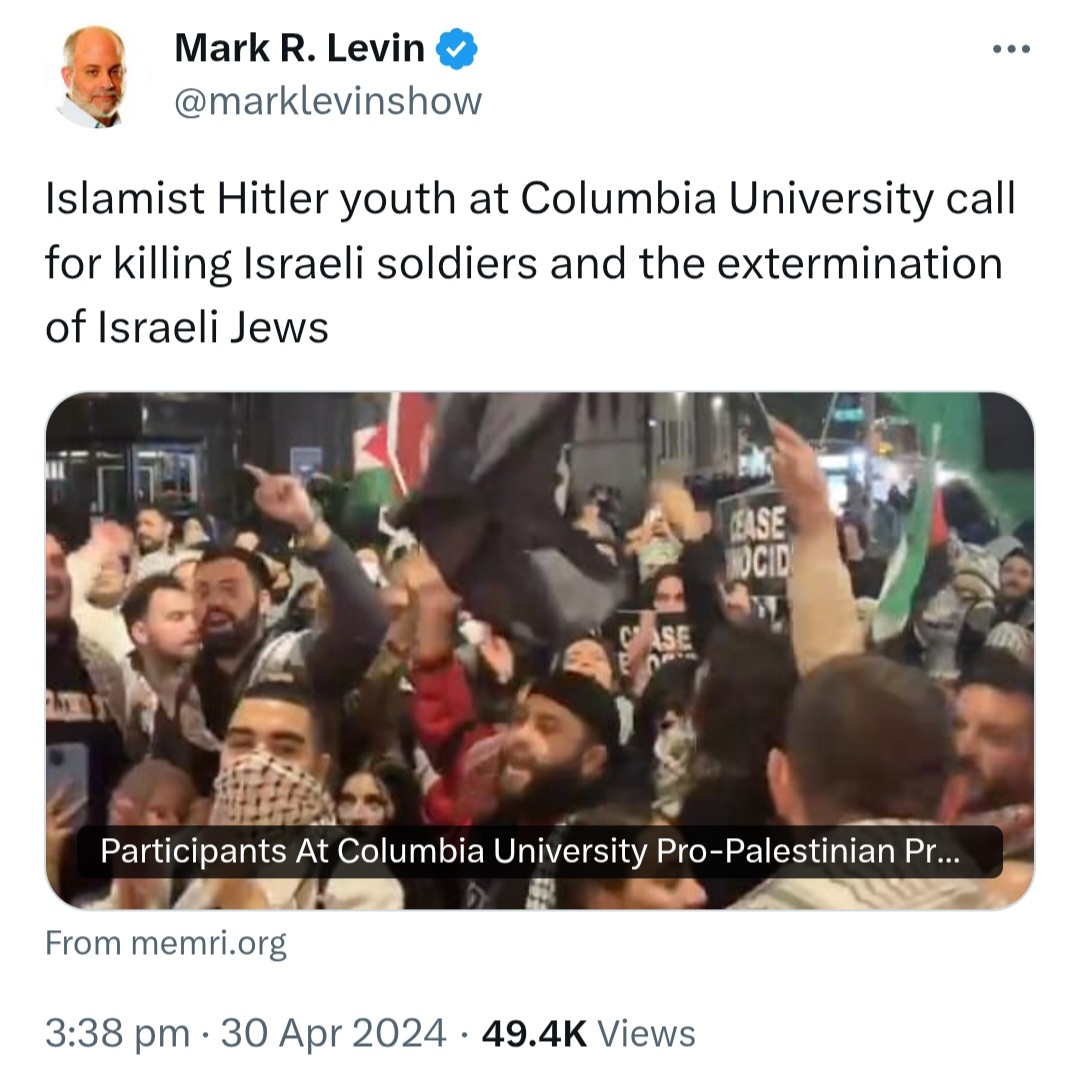
Task: Open the three-dot more options menu
Action: [x=1011, y=49]
